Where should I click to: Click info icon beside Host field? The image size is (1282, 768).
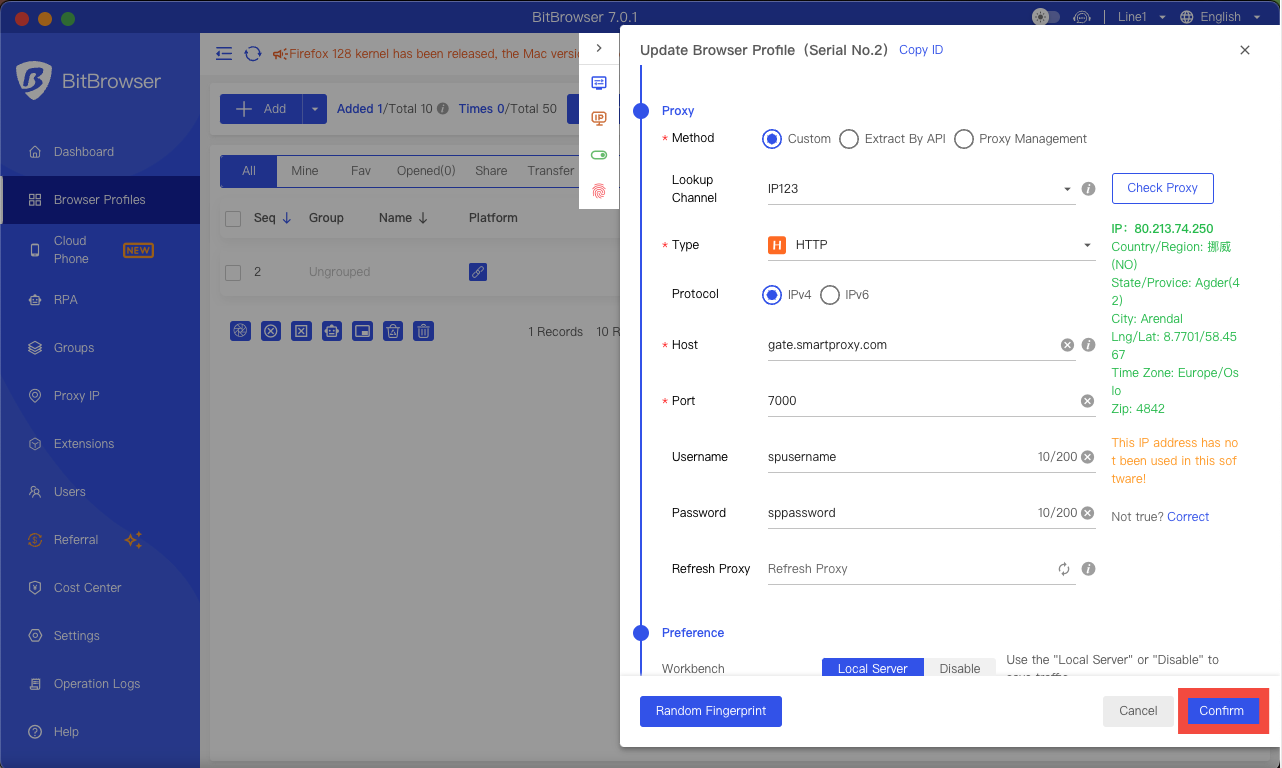tap(1089, 345)
